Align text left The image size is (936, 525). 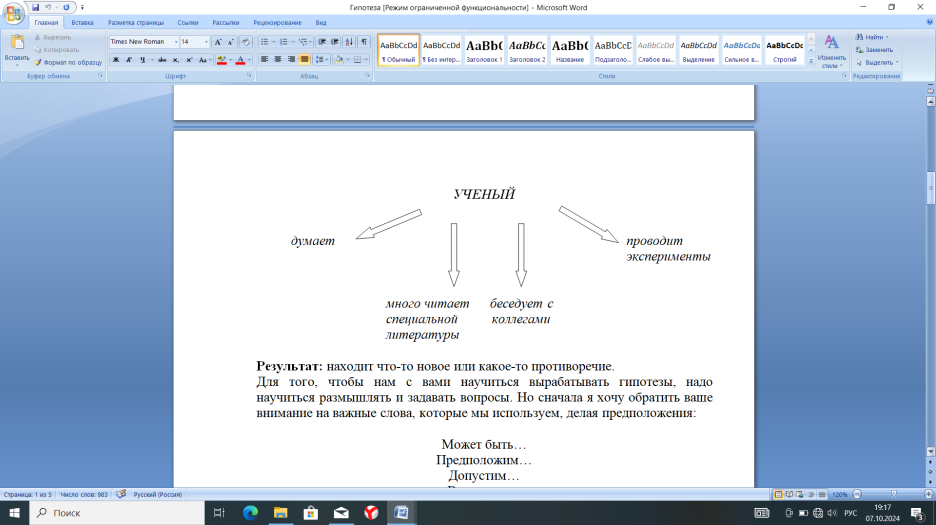264,59
